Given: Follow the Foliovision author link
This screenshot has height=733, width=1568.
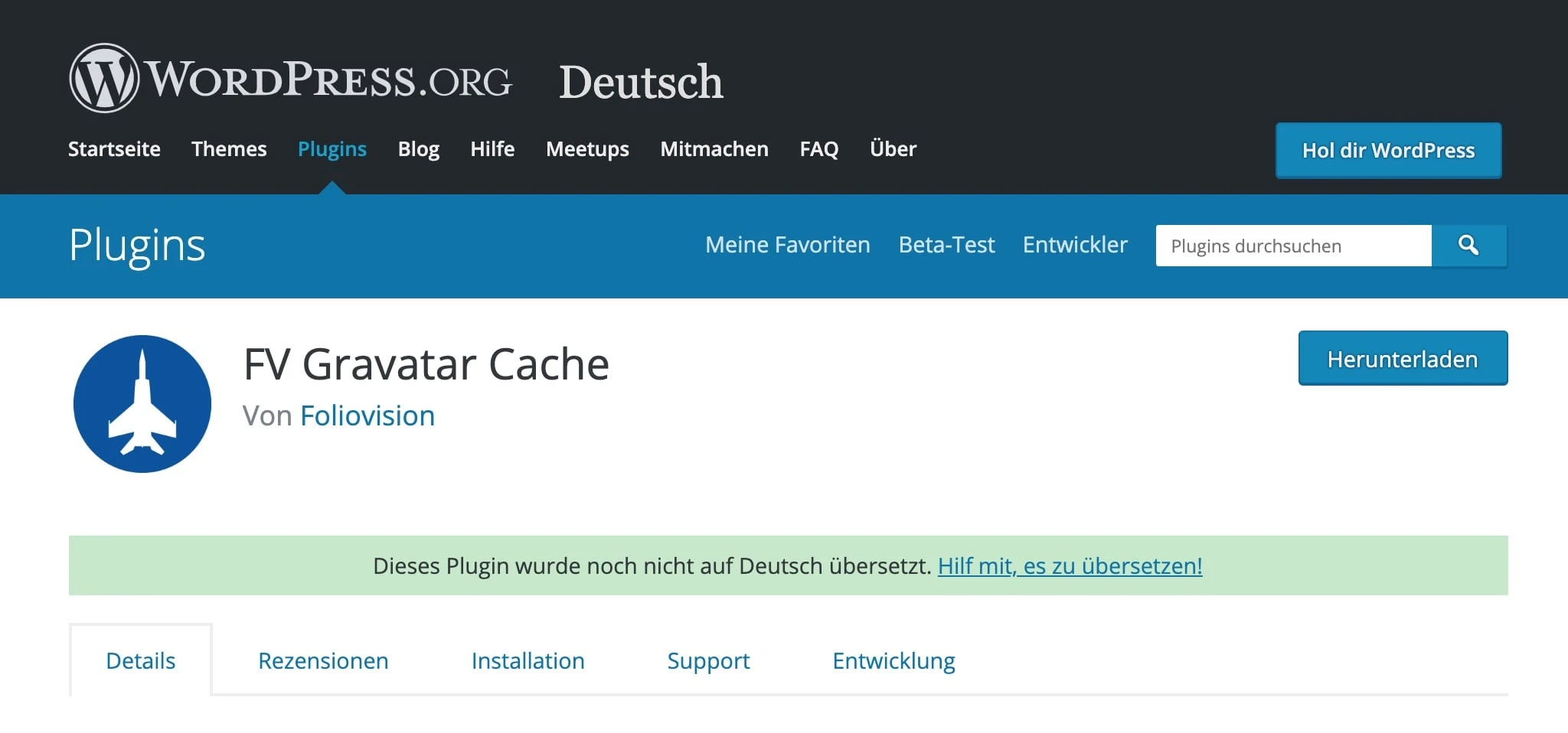Looking at the screenshot, I should tap(367, 415).
